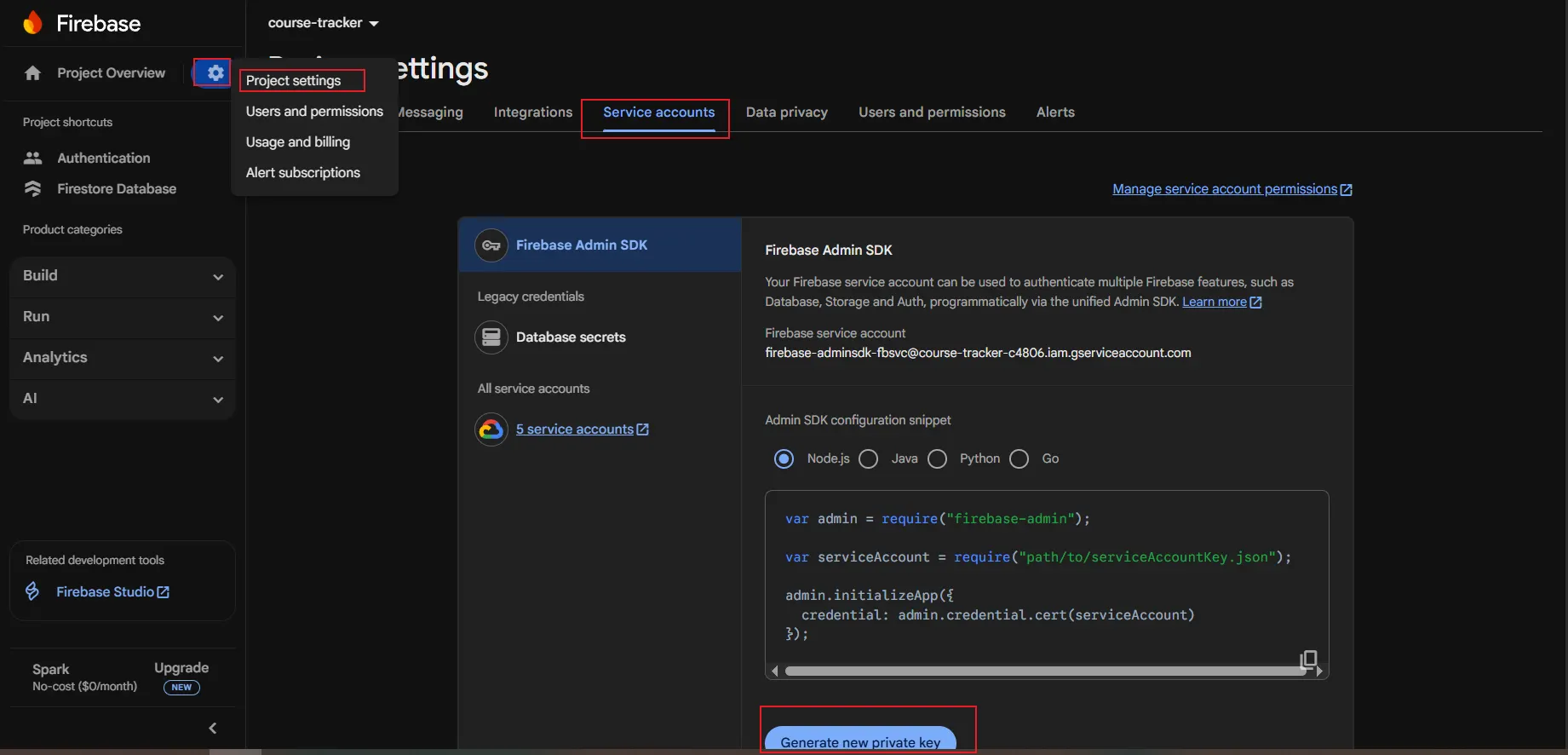Copy the Admin SDK code snippet
Viewport: 1568px width, 755px height.
tap(1308, 659)
